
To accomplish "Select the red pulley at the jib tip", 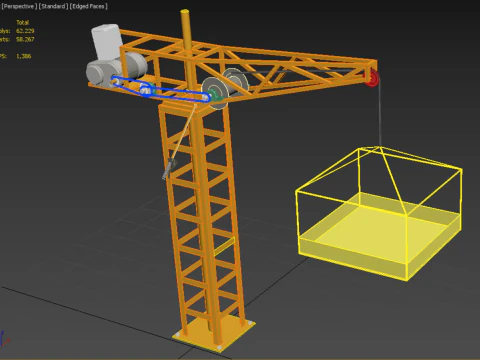I will 372,78.
